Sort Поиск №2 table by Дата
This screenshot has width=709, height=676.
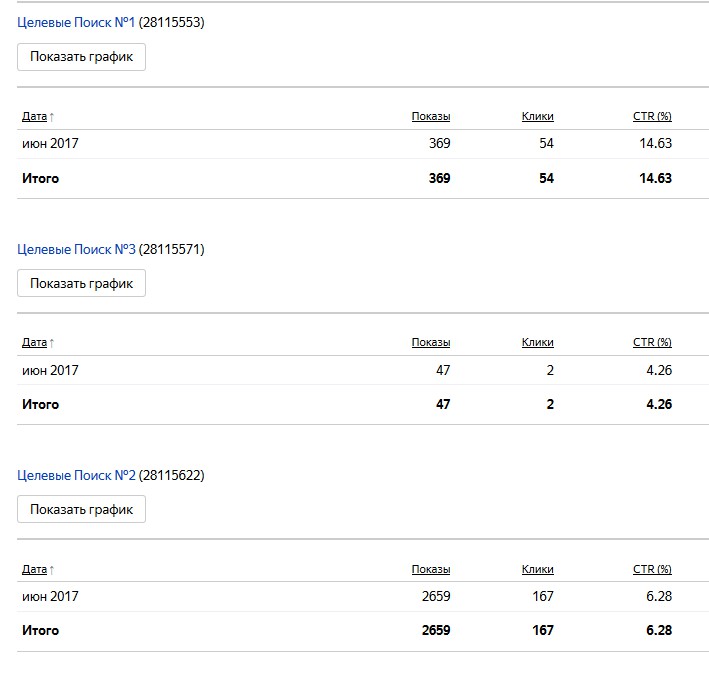pos(34,569)
